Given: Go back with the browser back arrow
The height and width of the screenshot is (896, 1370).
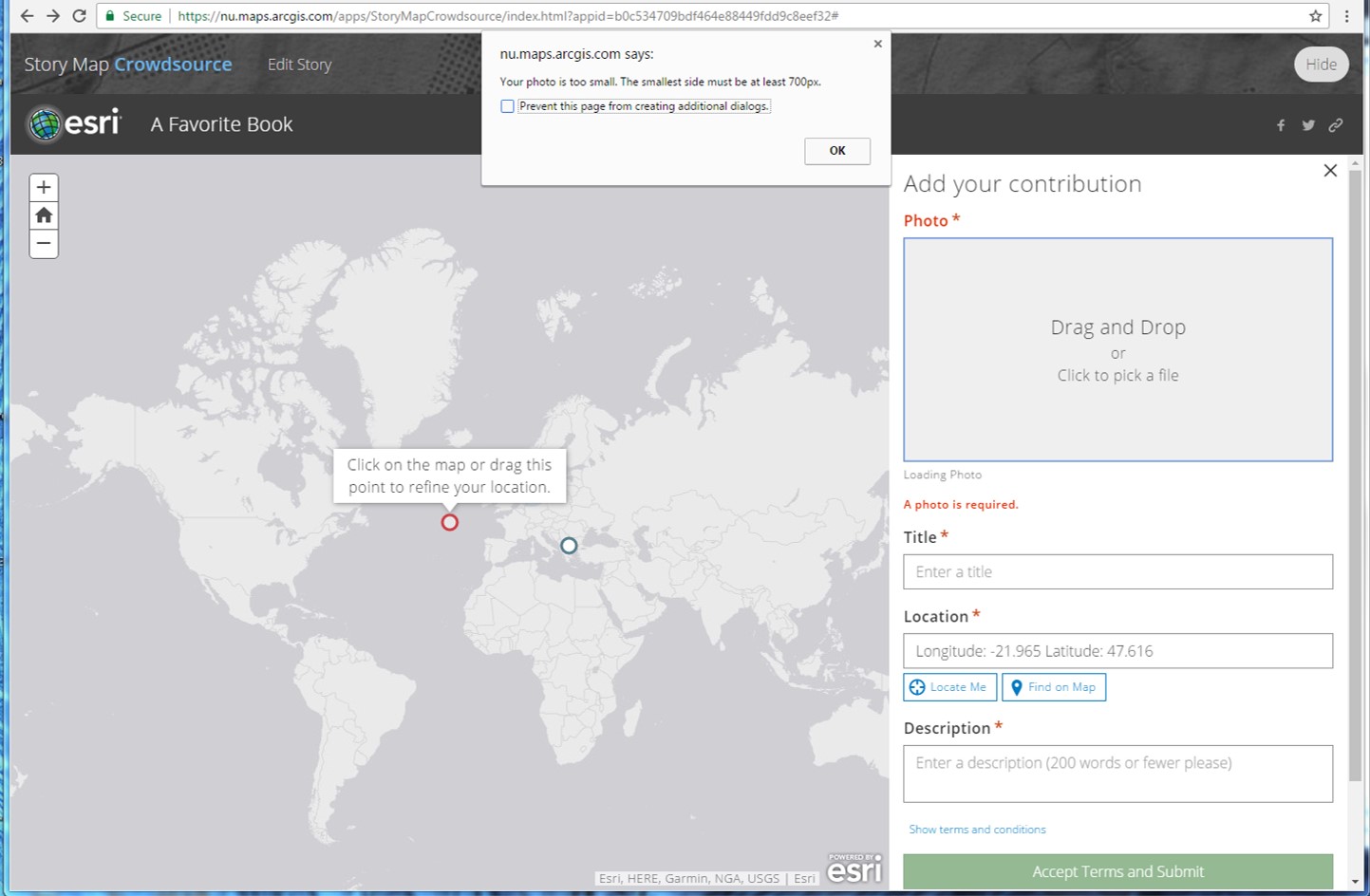Looking at the screenshot, I should coord(27,16).
